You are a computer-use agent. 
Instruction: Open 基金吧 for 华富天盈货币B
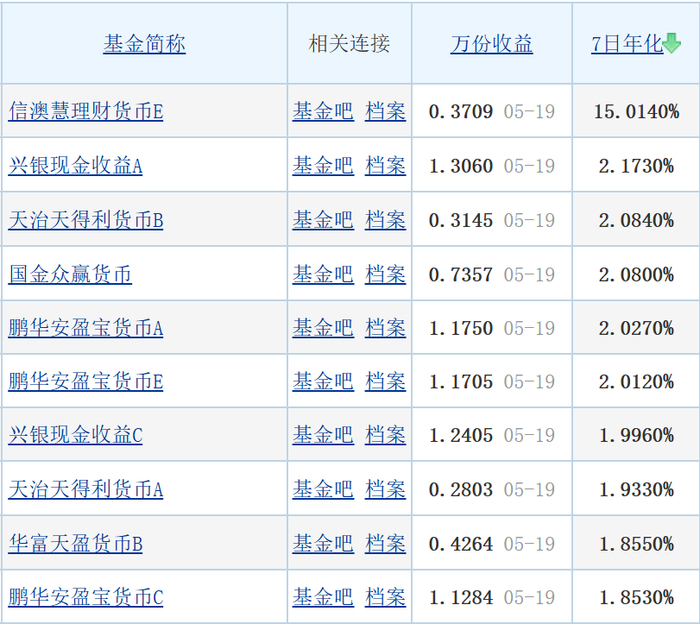pyautogui.click(x=323, y=544)
